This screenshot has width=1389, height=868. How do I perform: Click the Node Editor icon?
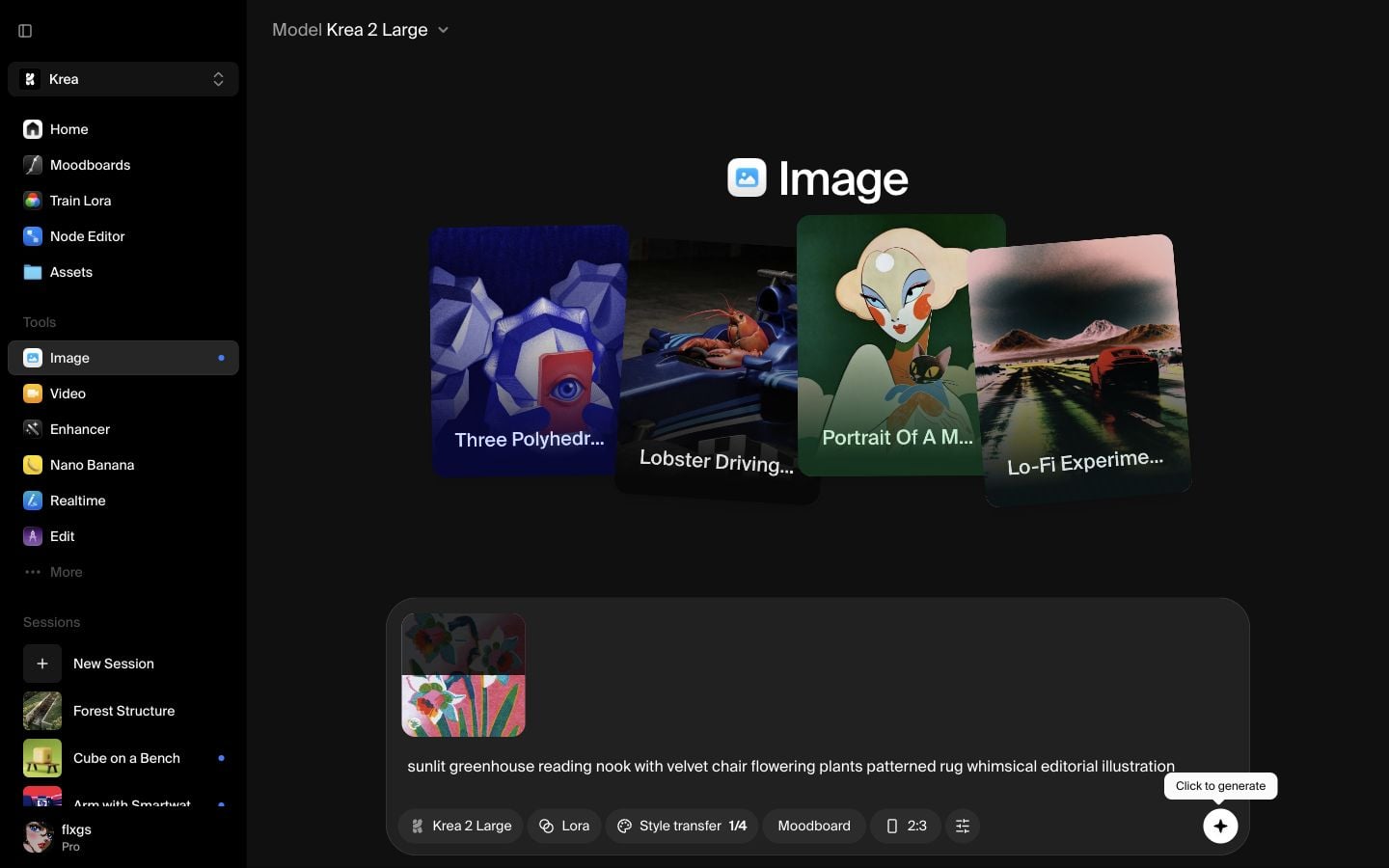(33, 236)
